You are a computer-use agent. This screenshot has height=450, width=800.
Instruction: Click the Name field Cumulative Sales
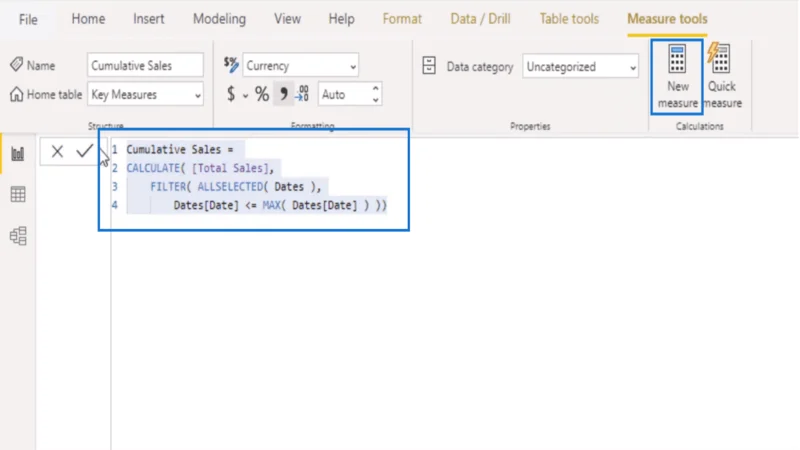coord(145,65)
